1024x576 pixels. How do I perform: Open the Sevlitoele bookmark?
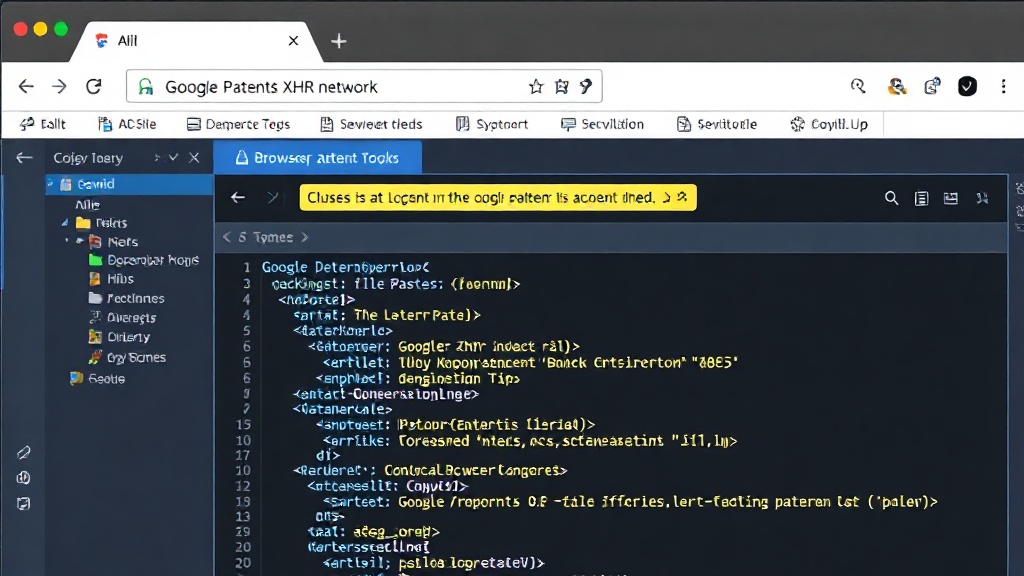point(717,124)
